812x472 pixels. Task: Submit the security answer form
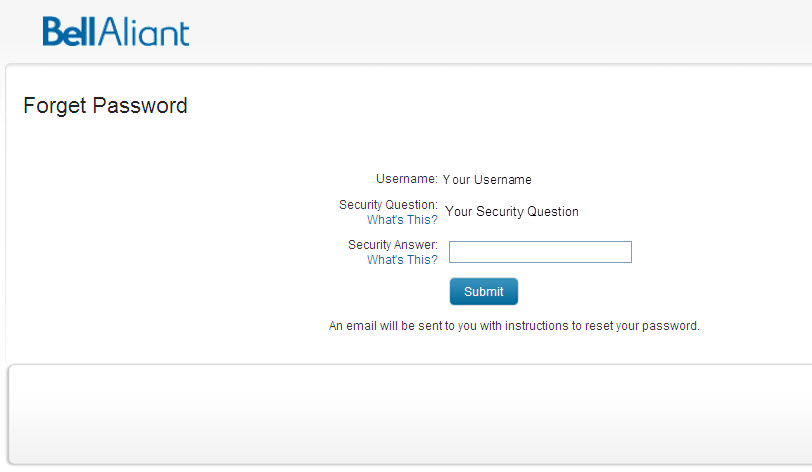pyautogui.click(x=484, y=291)
